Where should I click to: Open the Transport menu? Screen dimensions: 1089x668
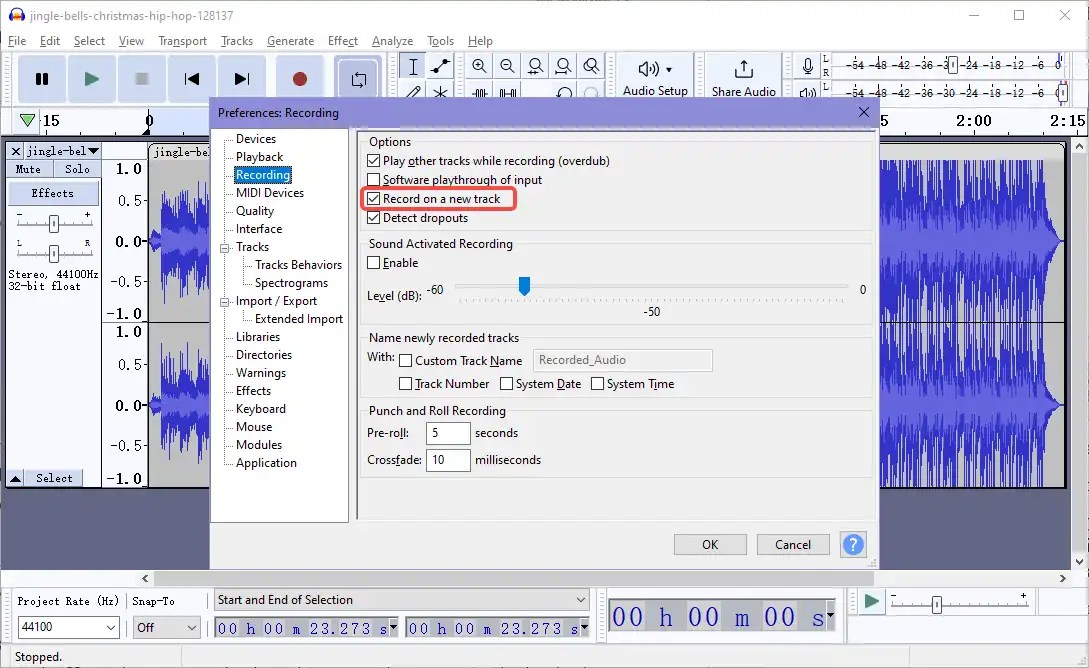182,41
